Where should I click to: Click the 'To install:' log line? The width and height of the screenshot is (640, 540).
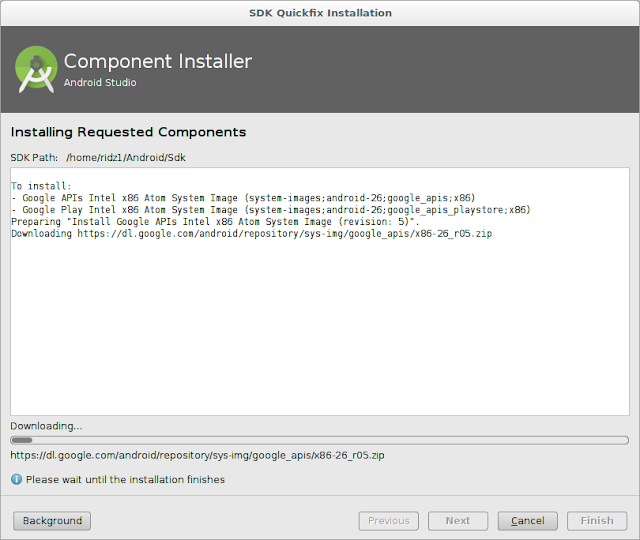[41, 186]
